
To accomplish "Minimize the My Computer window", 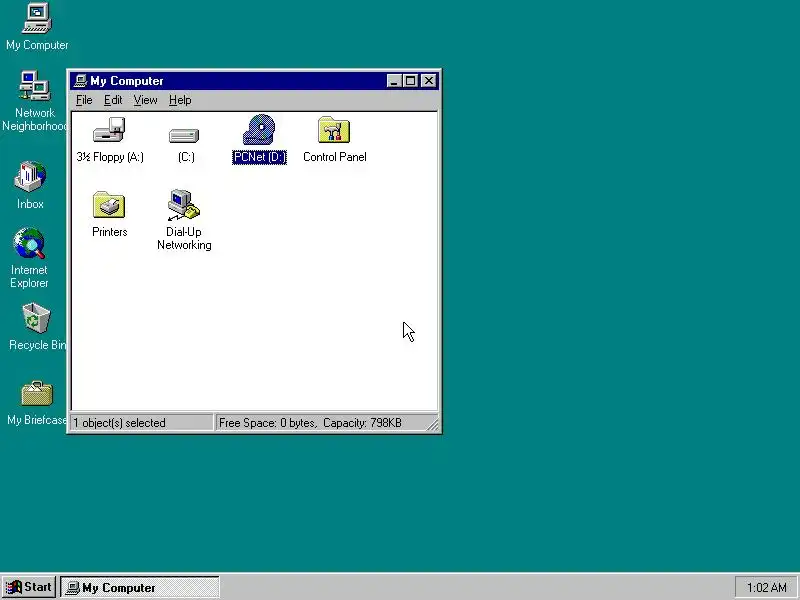I will 394,81.
